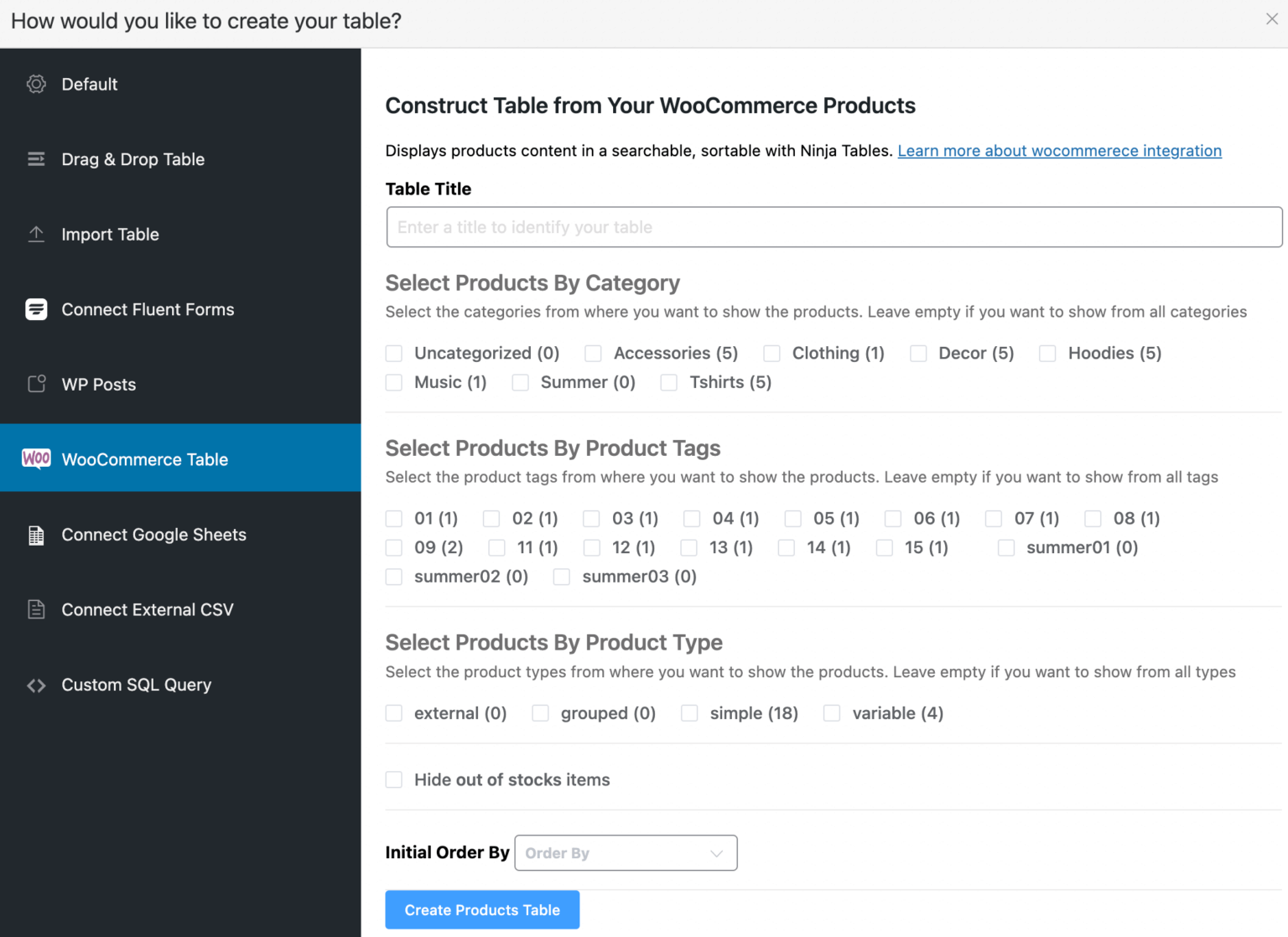Check the summer01 (0) product tag
Image resolution: width=1288 pixels, height=937 pixels.
pyautogui.click(x=1006, y=547)
